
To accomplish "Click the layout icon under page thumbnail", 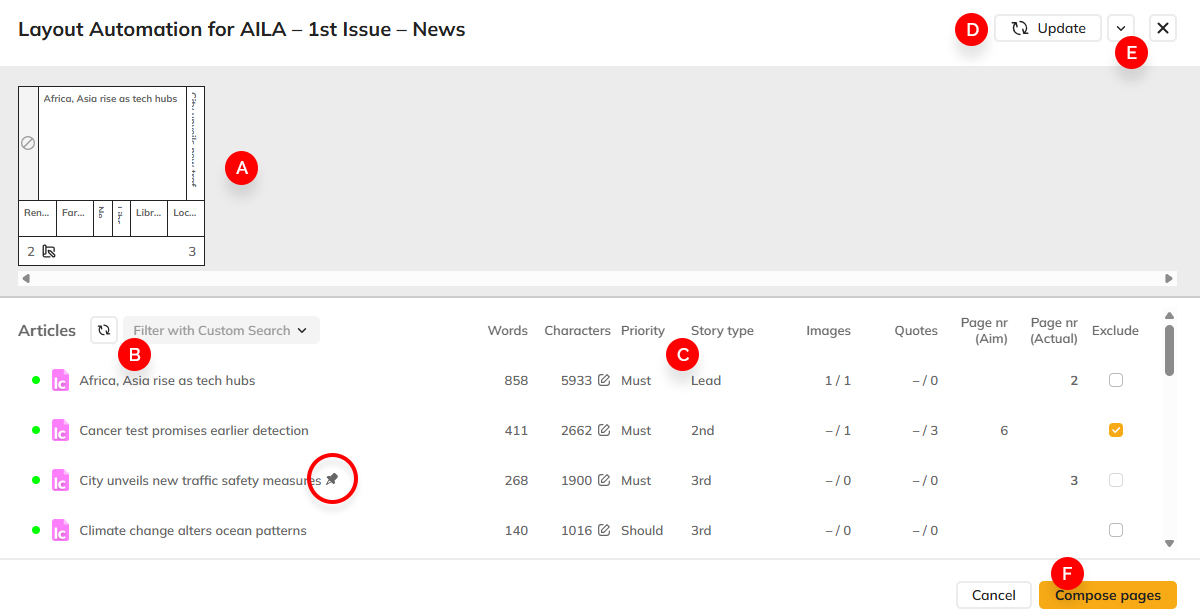I will pyautogui.click(x=49, y=252).
